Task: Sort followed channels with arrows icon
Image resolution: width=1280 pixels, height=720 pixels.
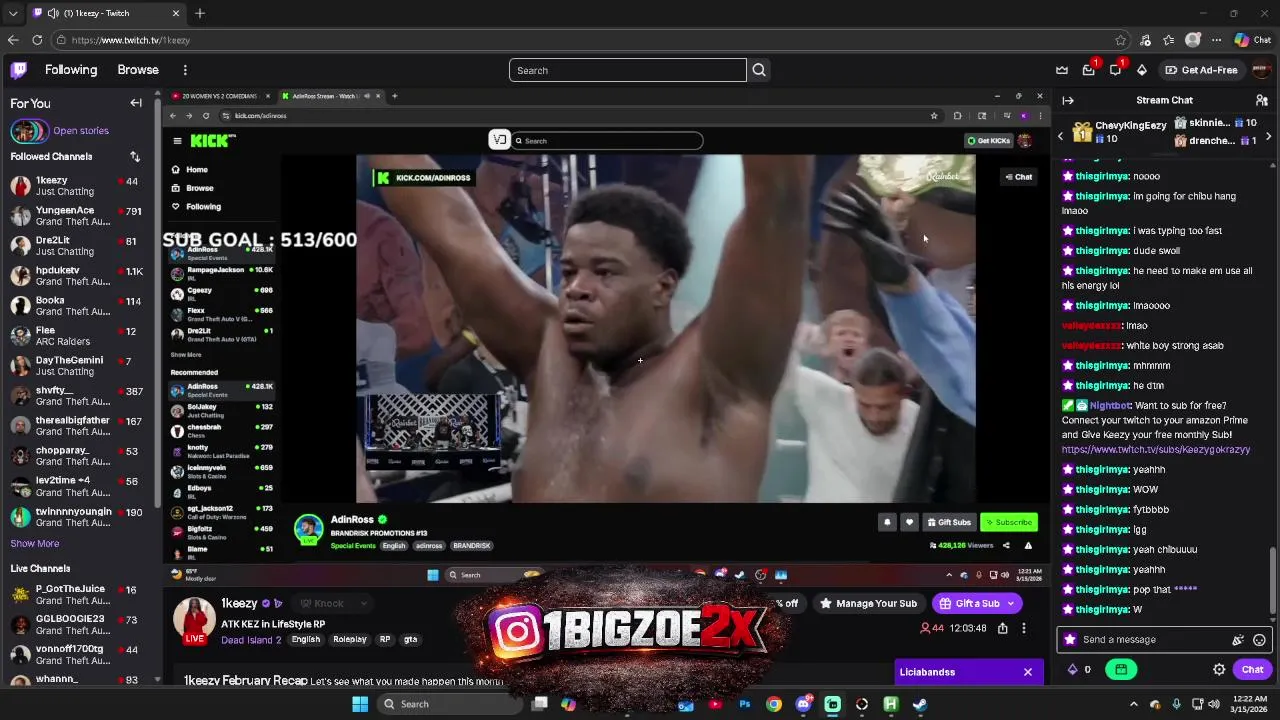Action: [135, 156]
